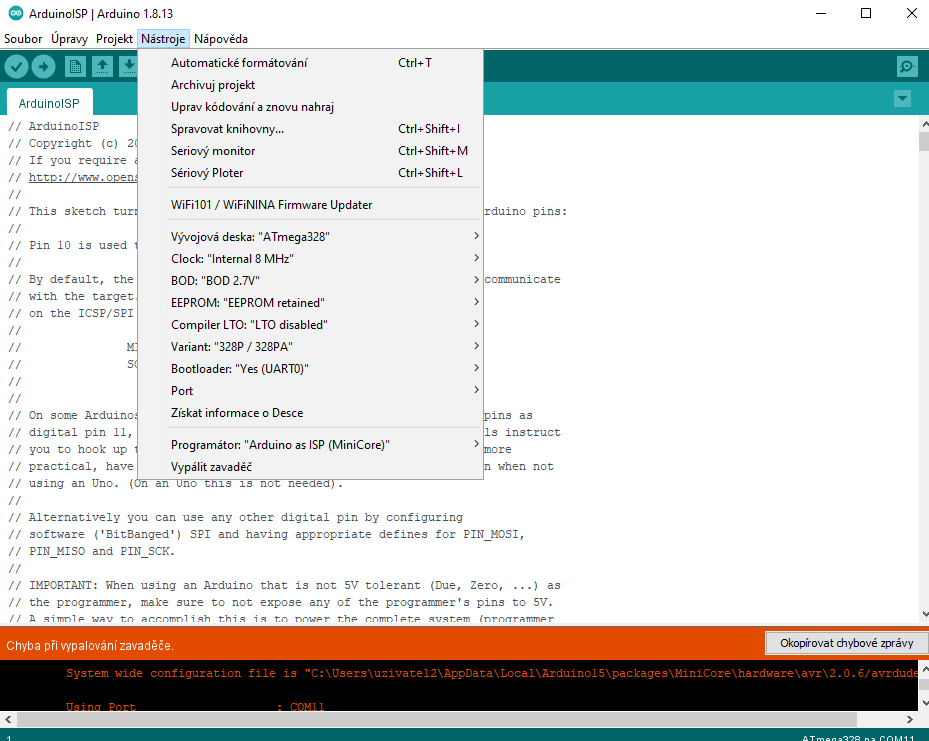Screen dimensions: 929x741
Task: Open the tab options dropdown arrow
Action: 903,99
